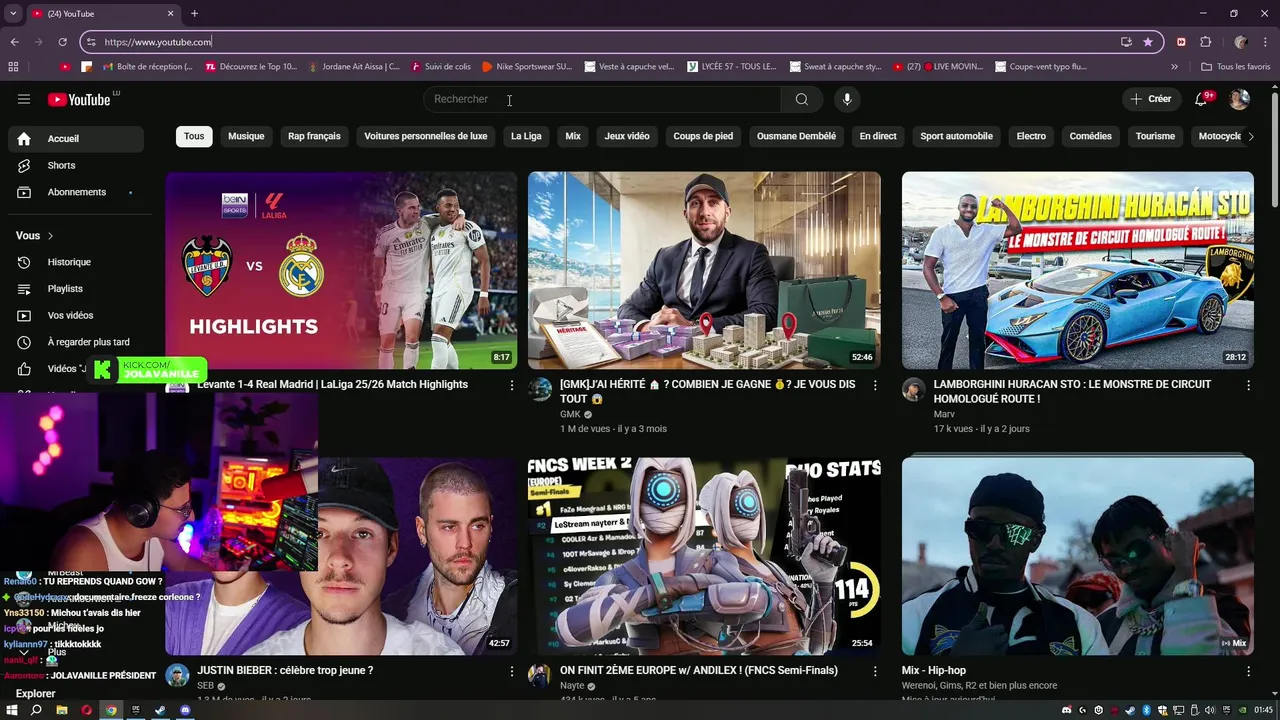Expand hidden bookmarks overflow chevron

1174,67
